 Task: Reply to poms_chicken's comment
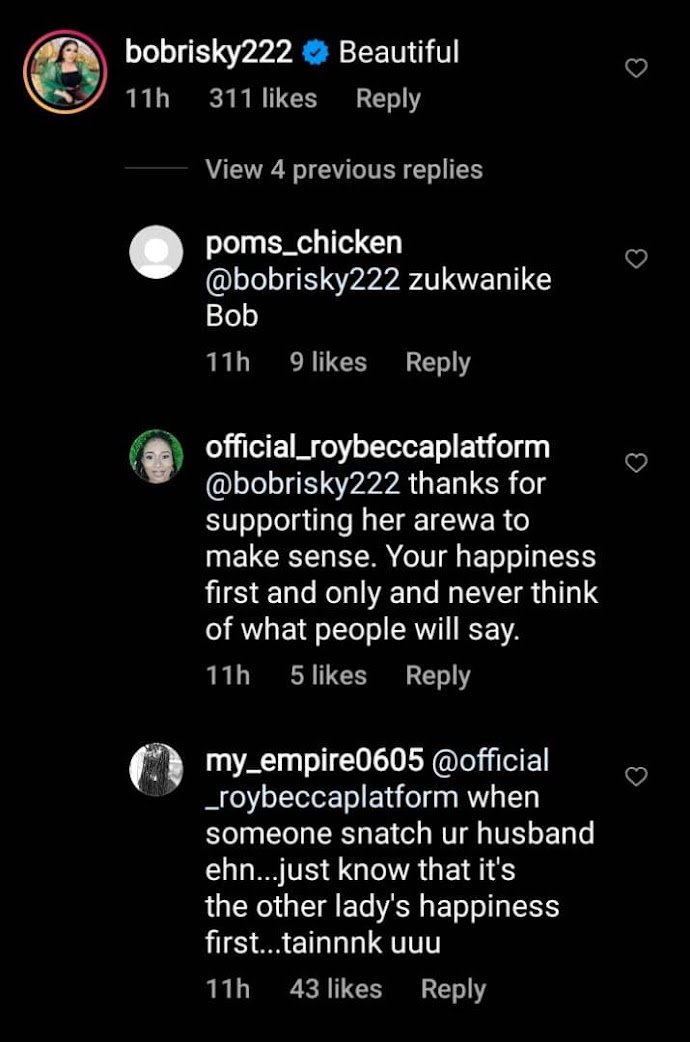point(438,363)
